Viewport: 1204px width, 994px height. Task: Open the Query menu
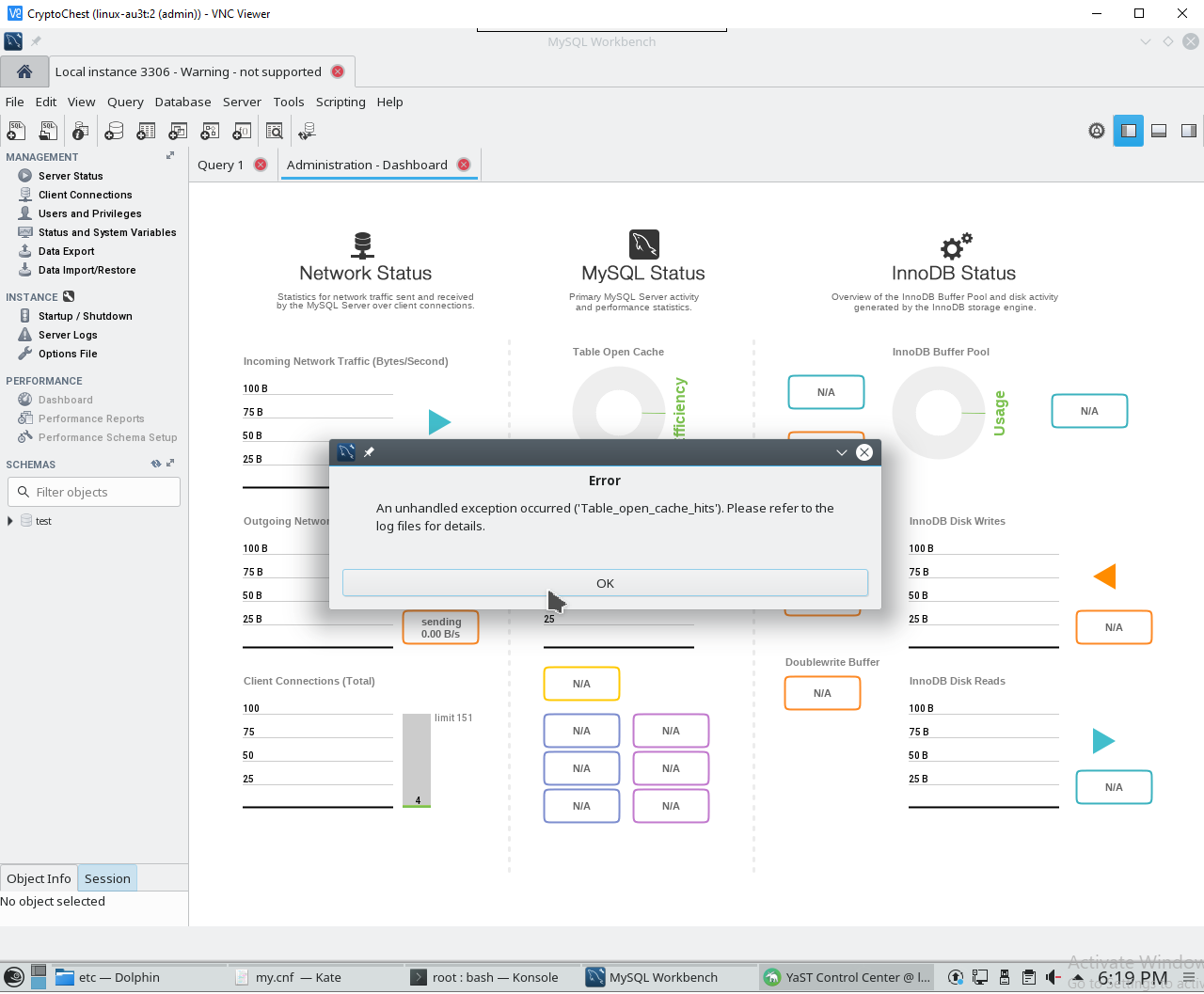(125, 102)
